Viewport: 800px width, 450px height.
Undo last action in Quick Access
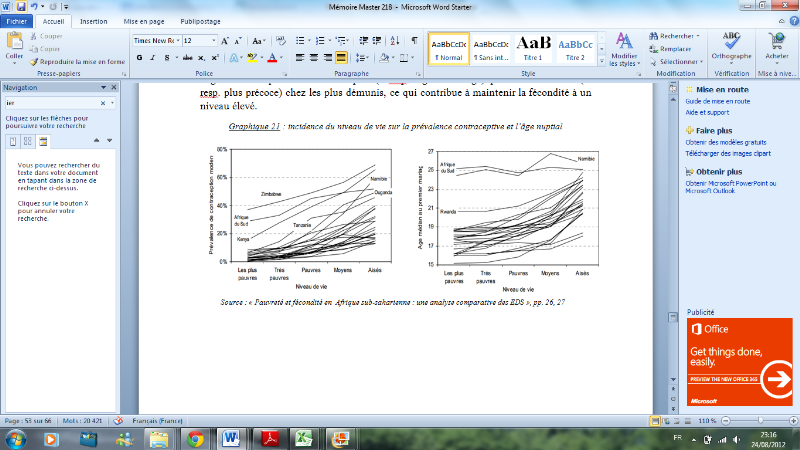34,7
